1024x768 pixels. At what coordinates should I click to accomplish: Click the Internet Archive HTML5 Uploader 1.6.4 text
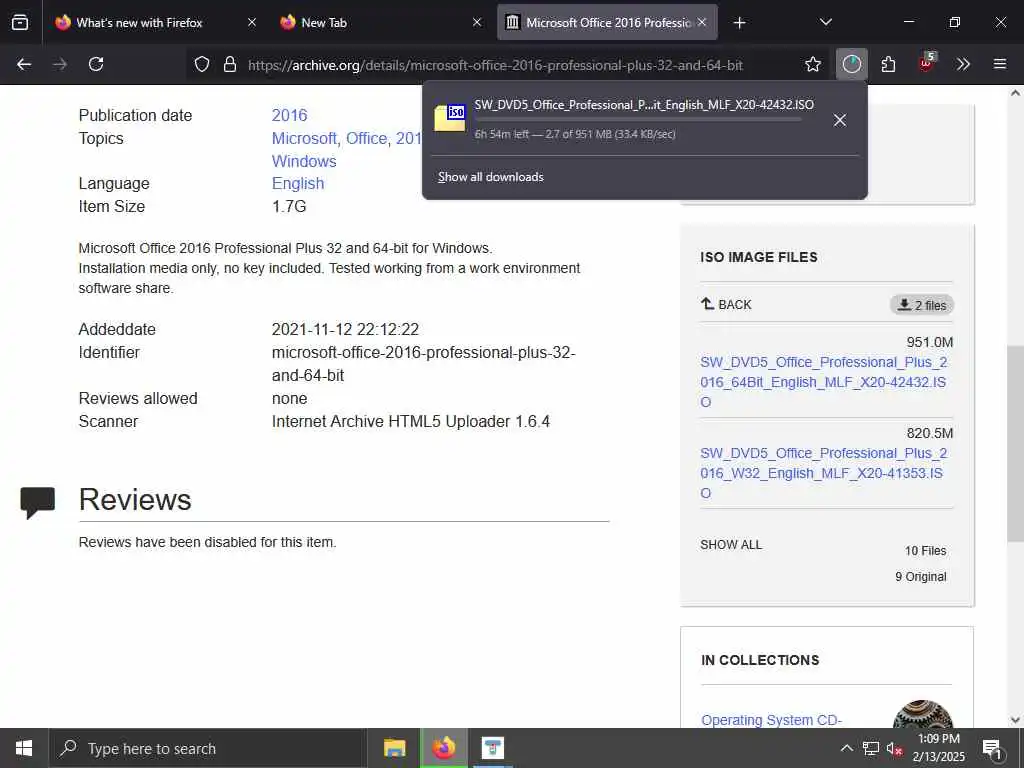tap(411, 421)
